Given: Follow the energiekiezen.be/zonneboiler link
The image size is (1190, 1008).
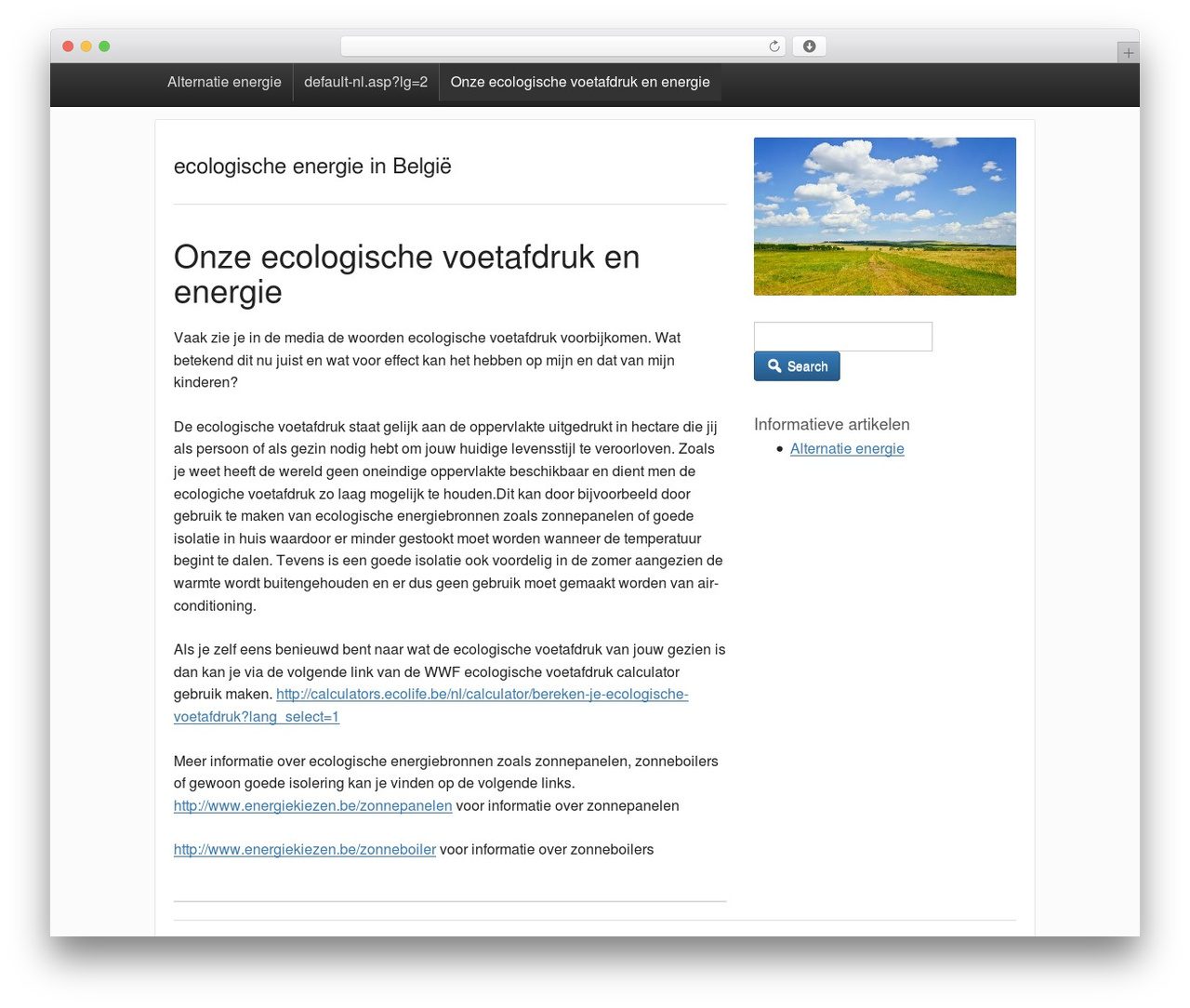Looking at the screenshot, I should tap(305, 849).
